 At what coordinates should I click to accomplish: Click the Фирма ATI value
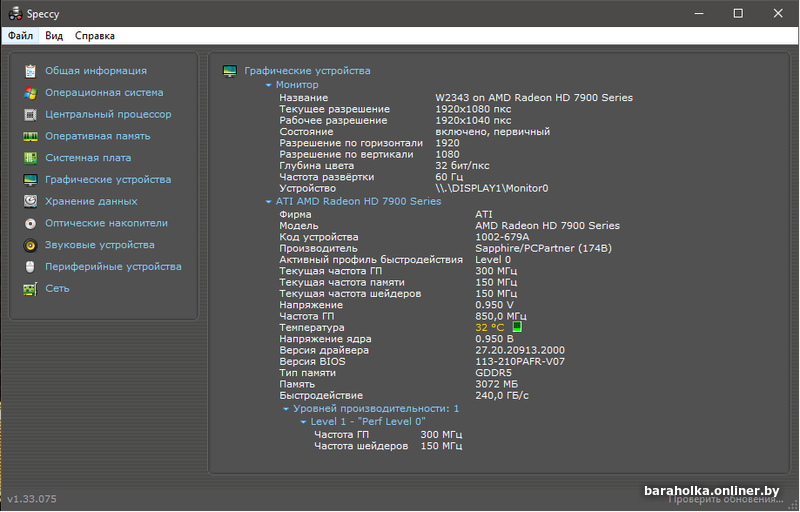pyautogui.click(x=484, y=215)
